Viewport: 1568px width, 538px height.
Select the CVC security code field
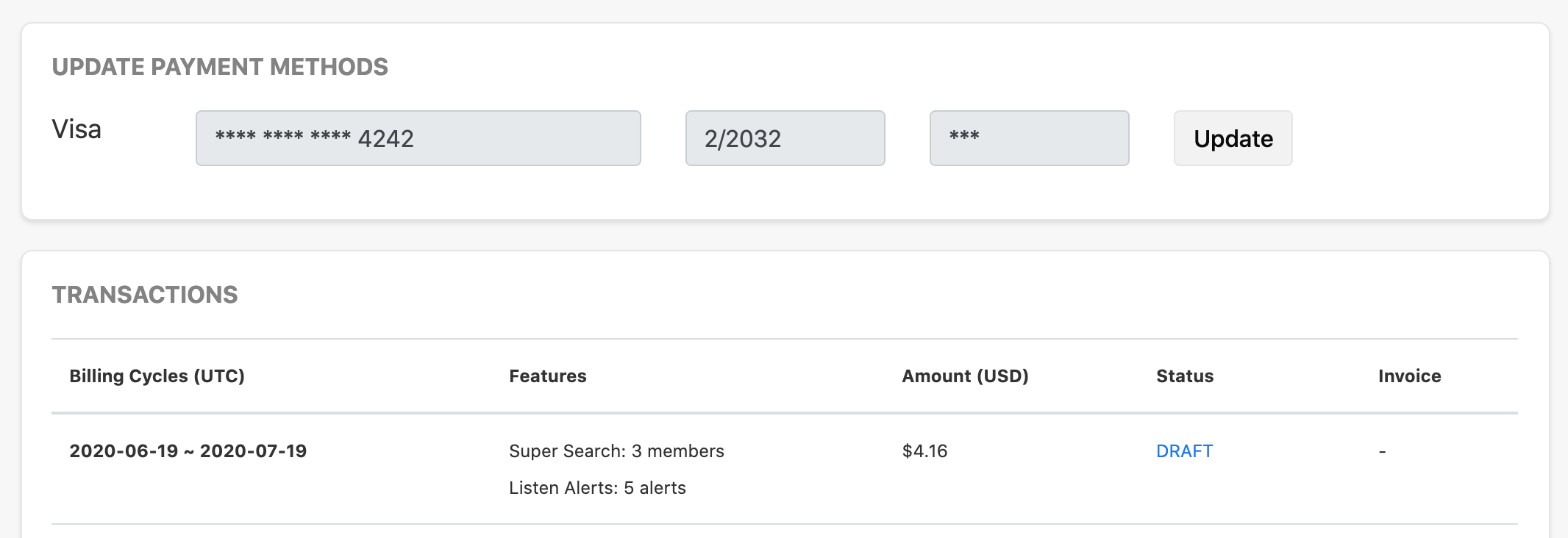pyautogui.click(x=1029, y=138)
